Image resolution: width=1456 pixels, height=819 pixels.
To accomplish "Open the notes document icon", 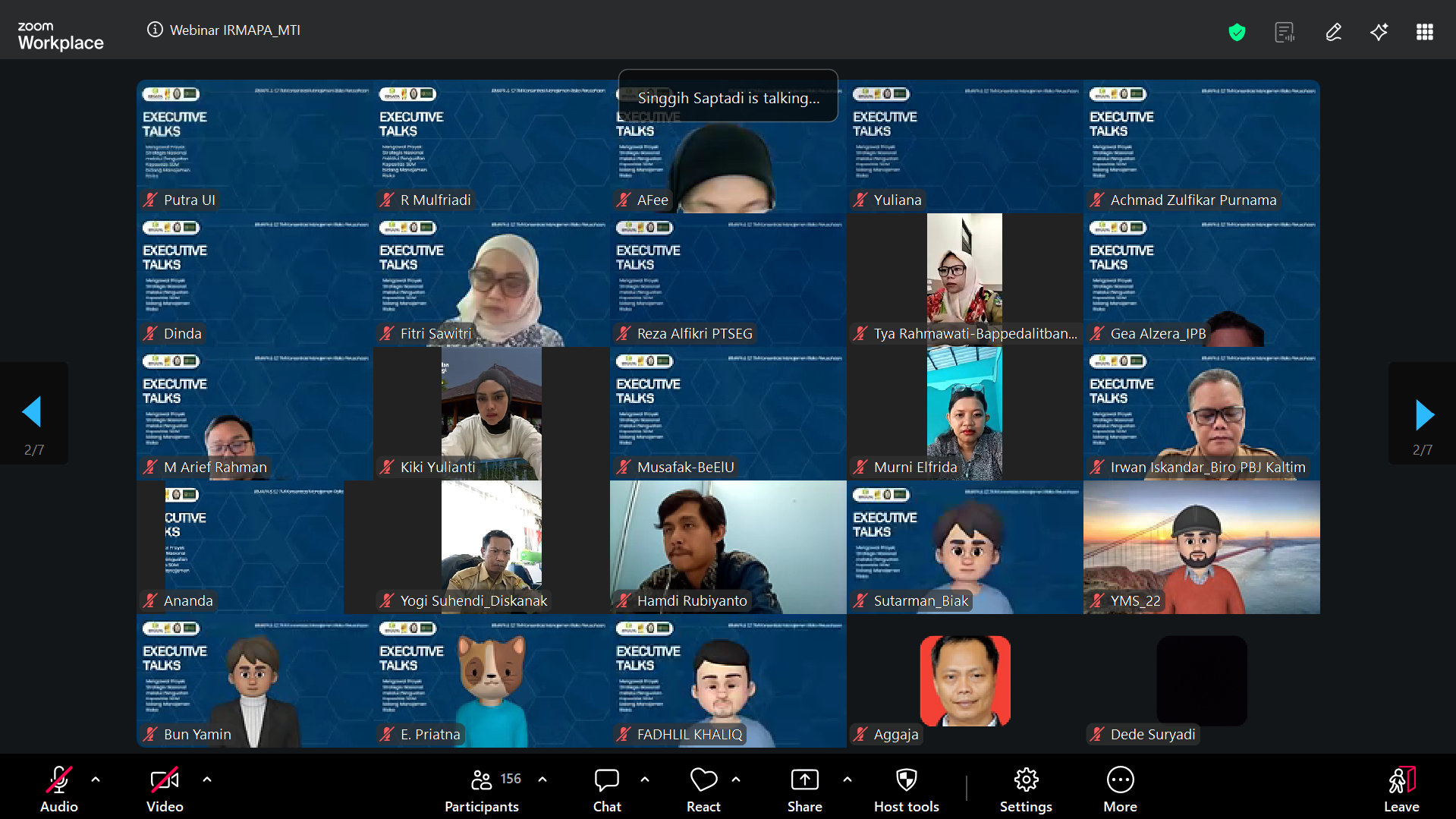I will point(1285,32).
